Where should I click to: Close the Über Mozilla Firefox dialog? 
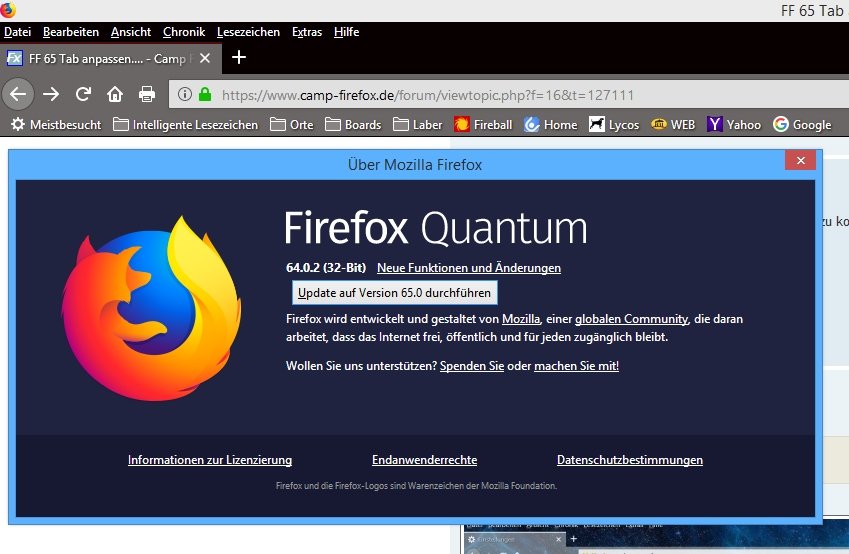pyautogui.click(x=801, y=160)
